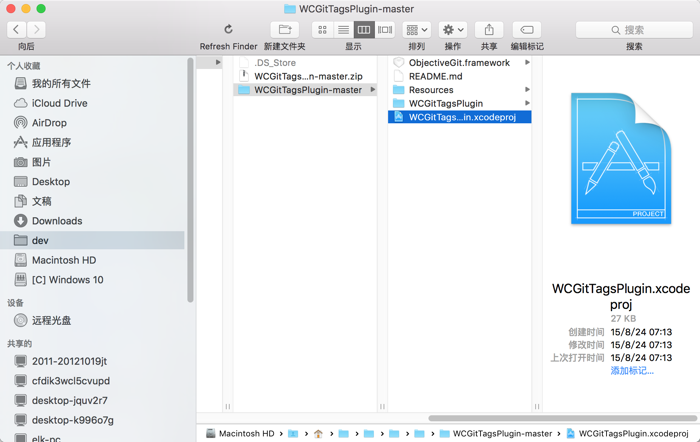Expand ObjectiveGit.framework disclosure arrow
Screen dimensions: 700x442
tap(527, 63)
